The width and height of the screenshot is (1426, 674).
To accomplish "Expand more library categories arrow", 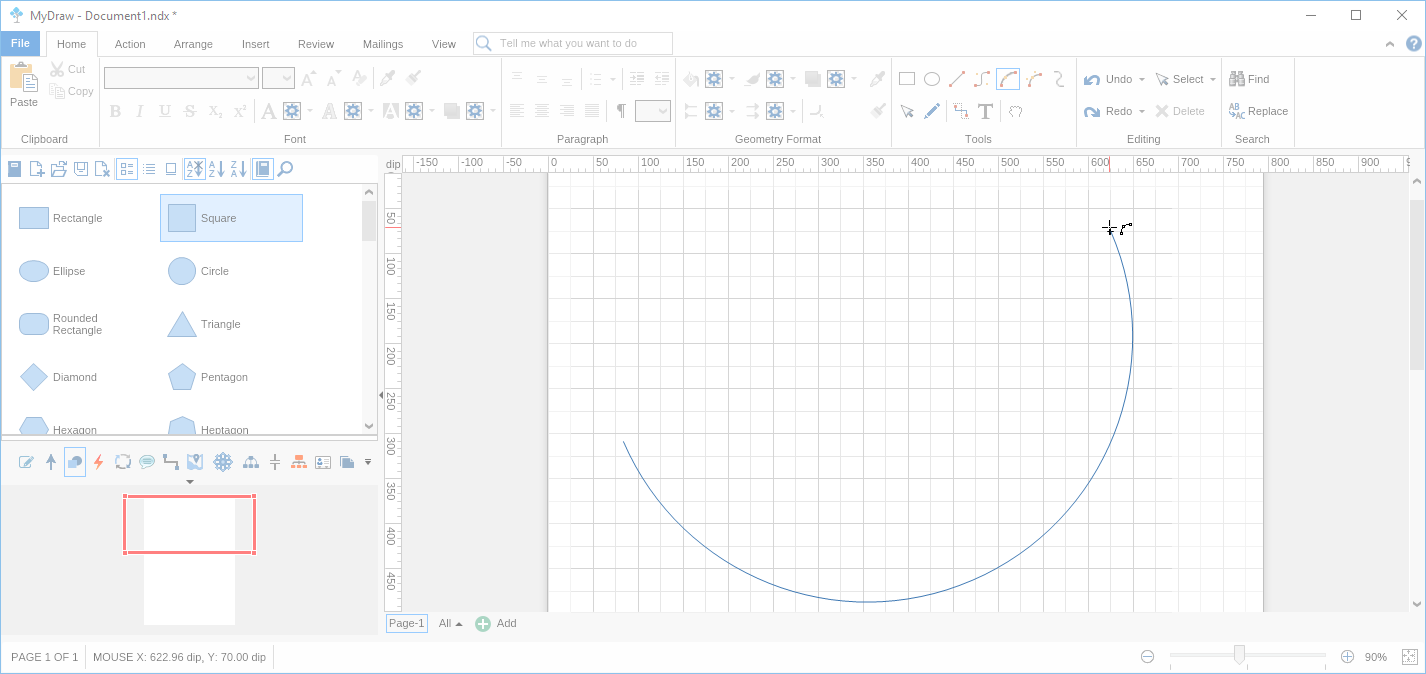I will tap(368, 462).
